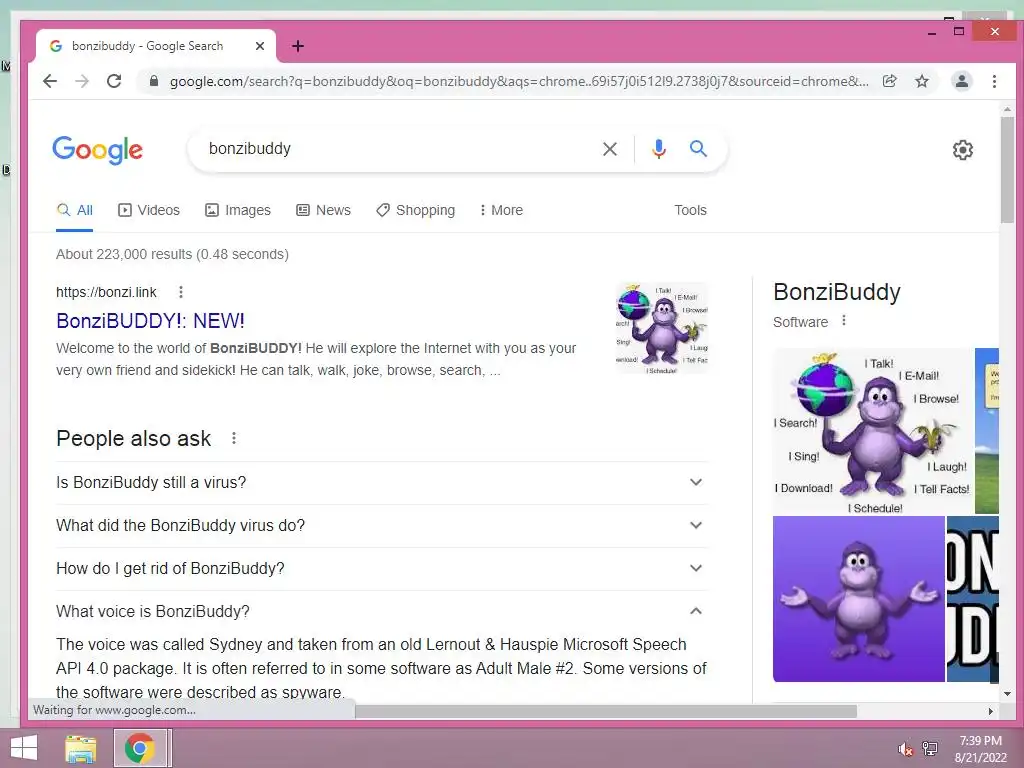Open options dots next to bonzi.link
1024x768 pixels.
(x=181, y=292)
